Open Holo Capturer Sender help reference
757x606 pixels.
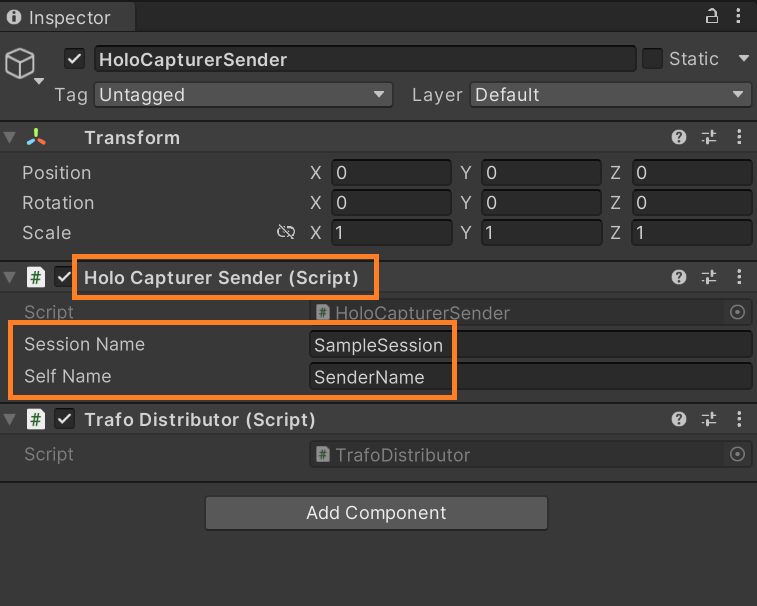coord(680,278)
